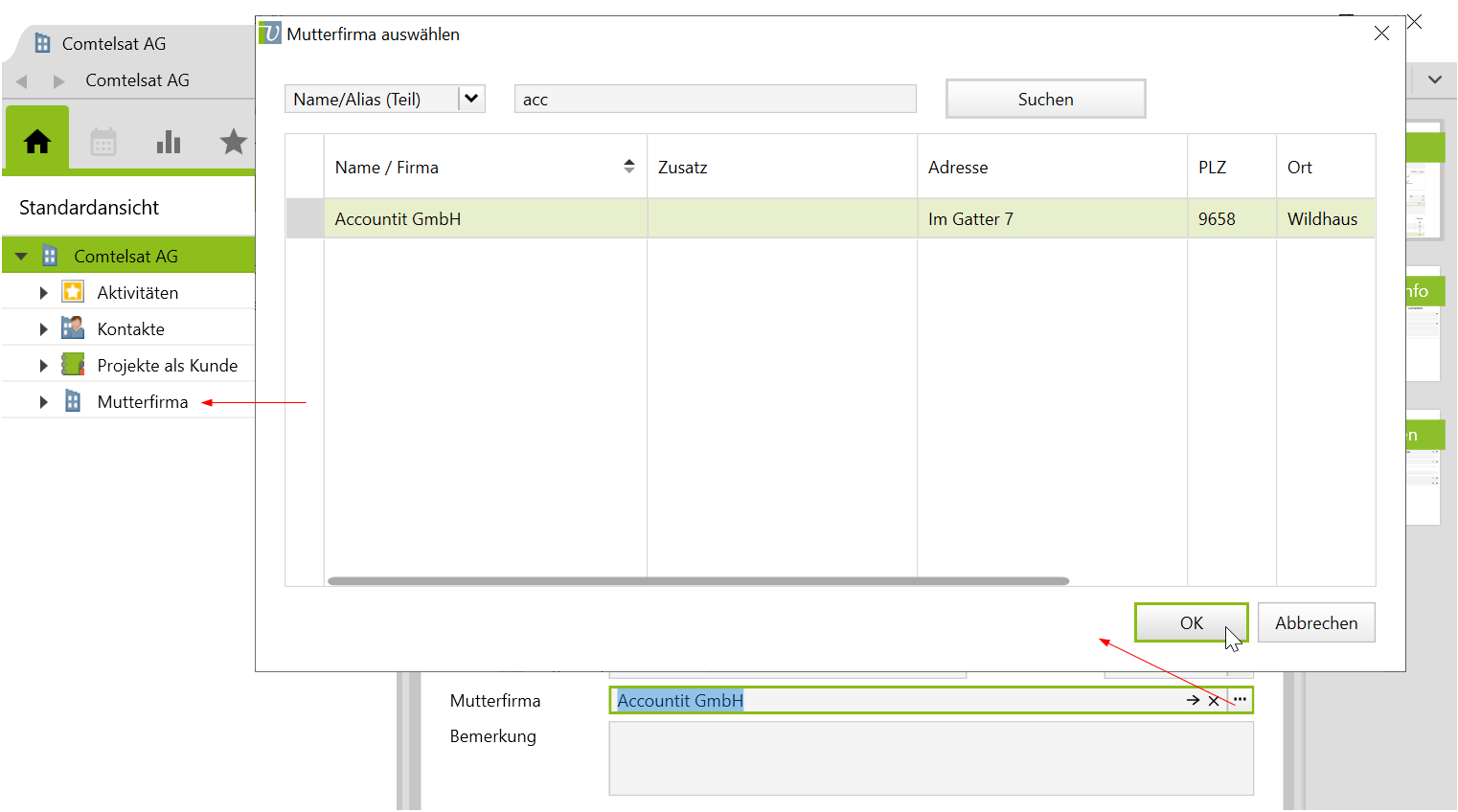Image resolution: width=1458 pixels, height=812 pixels.
Task: Cancel the dialog with Abbrechen
Action: pos(1315,623)
